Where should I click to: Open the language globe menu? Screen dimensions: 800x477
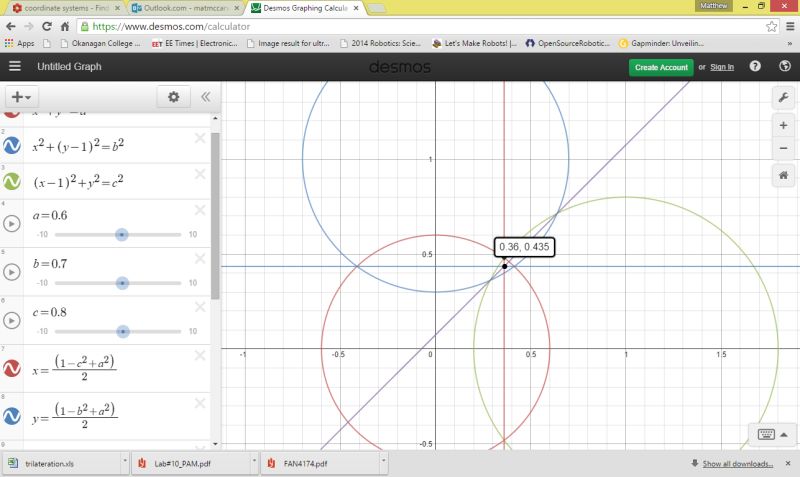point(785,66)
